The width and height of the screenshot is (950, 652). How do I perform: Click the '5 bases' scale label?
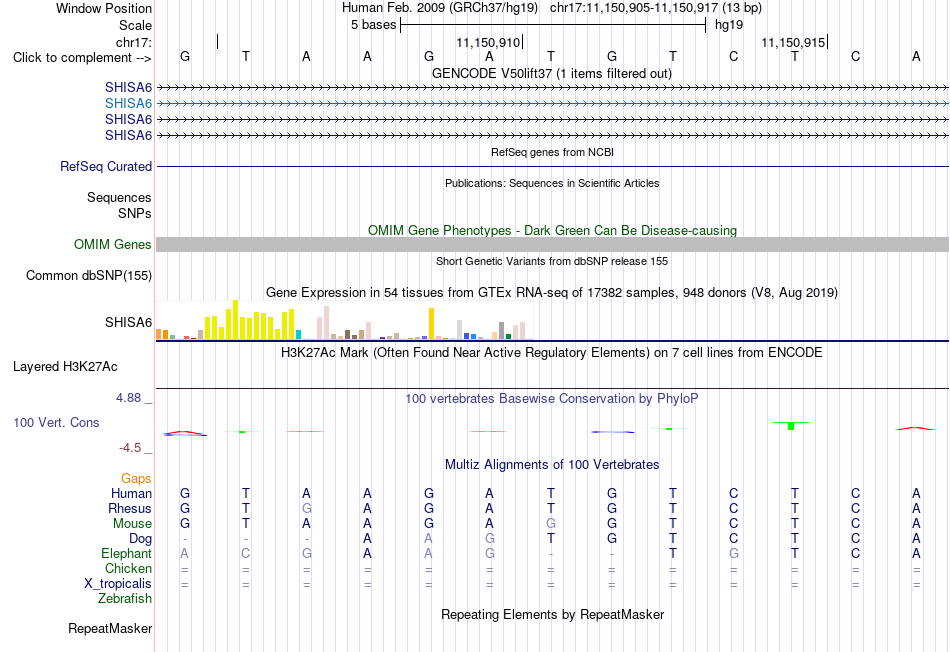(373, 25)
